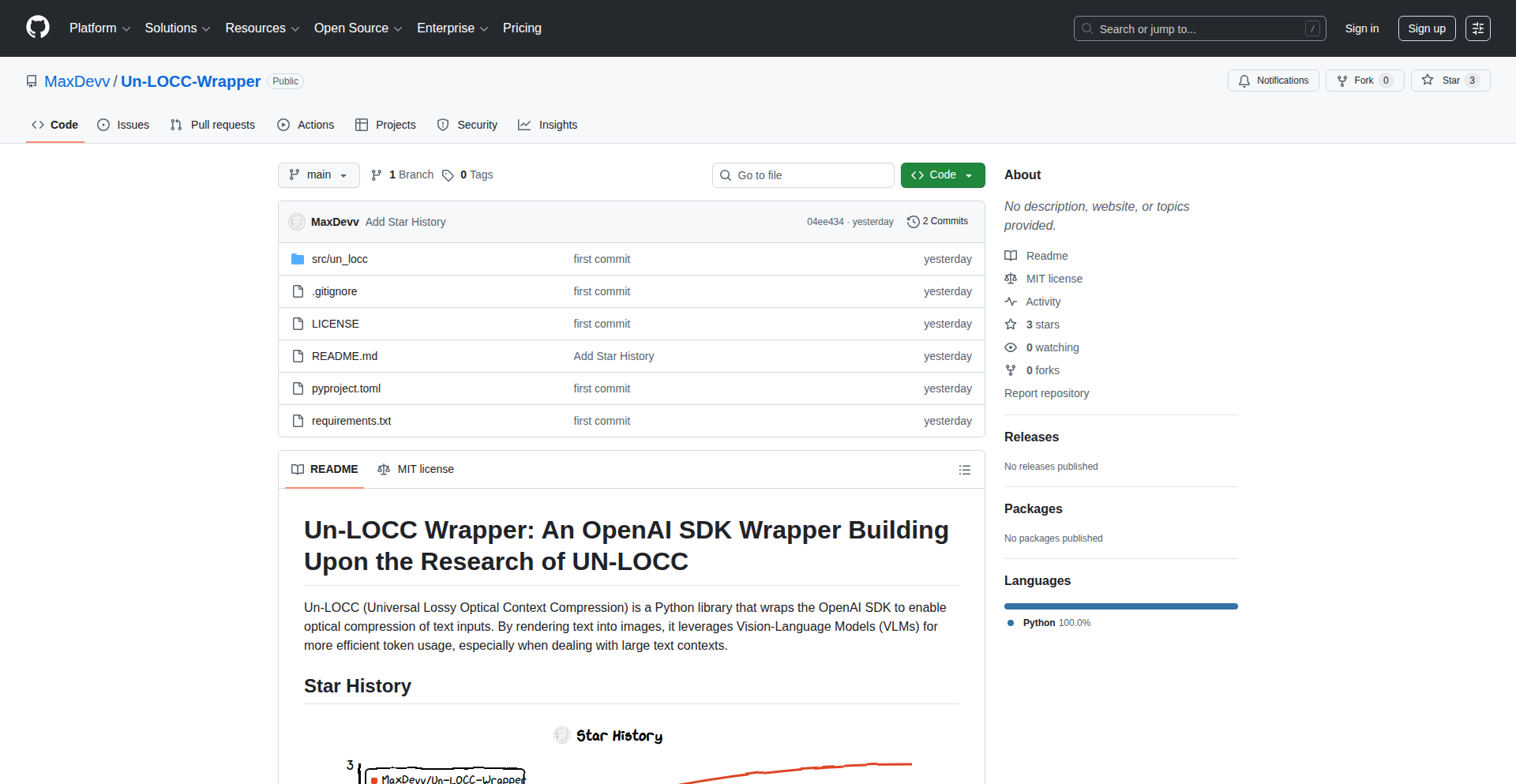Click the Notifications bell button
1516x784 pixels.
[1273, 81]
